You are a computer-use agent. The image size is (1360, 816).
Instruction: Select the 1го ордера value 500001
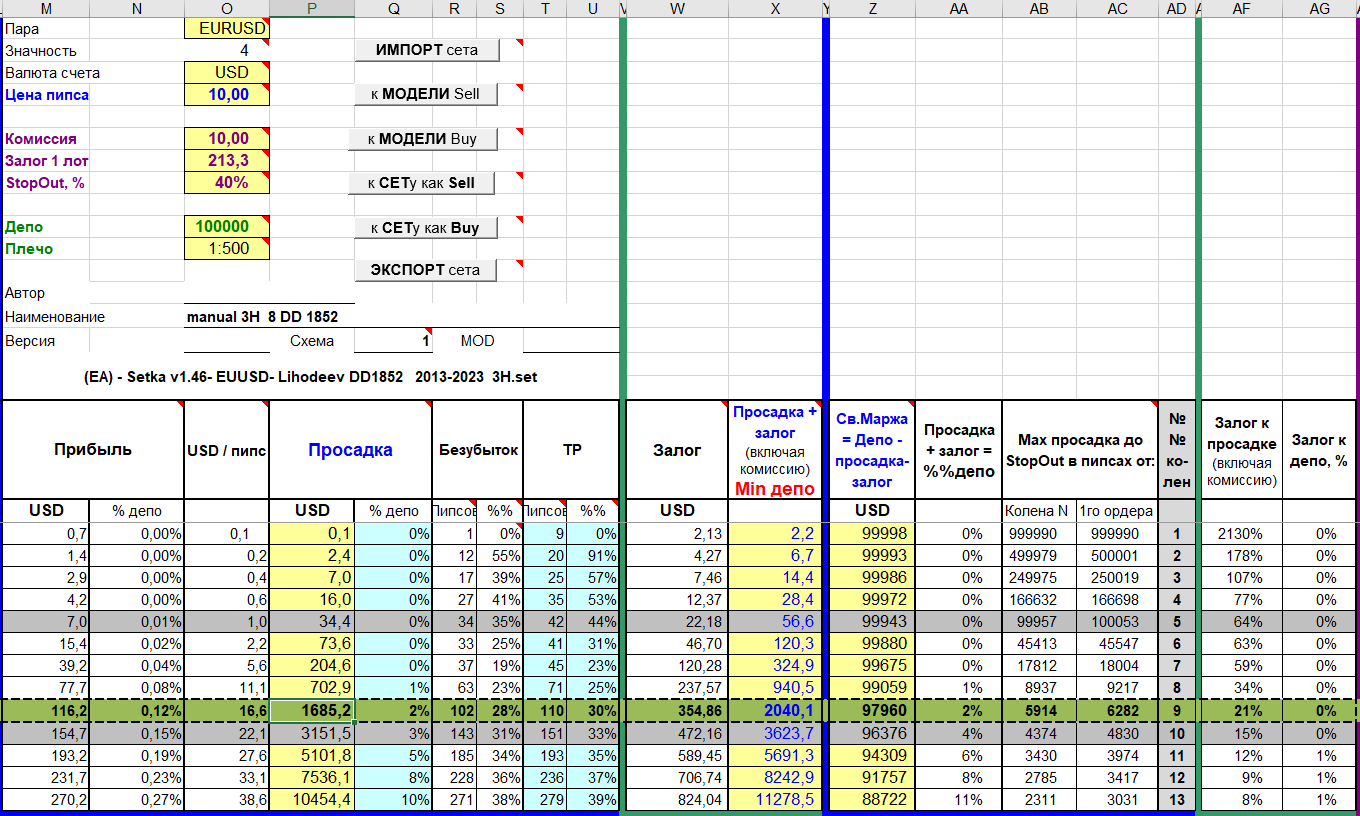(1117, 555)
